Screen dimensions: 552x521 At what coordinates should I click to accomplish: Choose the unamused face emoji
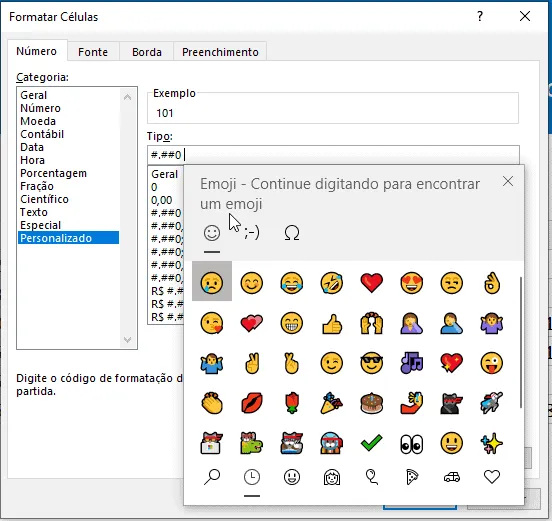click(452, 282)
